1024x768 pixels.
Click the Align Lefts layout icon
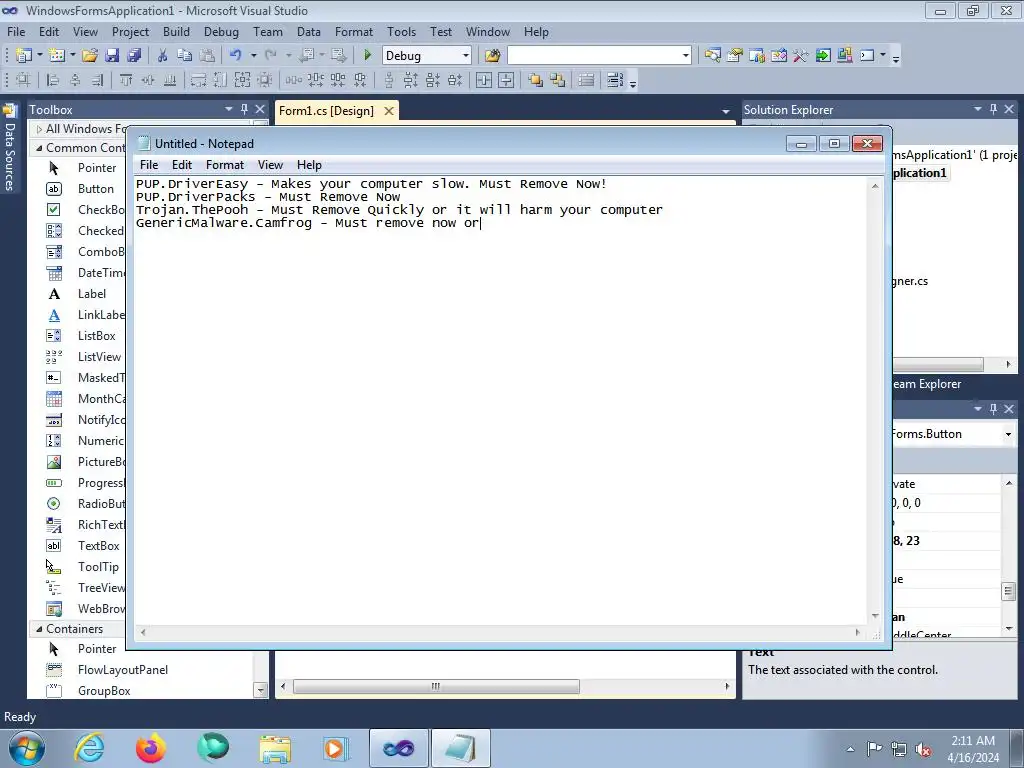point(53,80)
